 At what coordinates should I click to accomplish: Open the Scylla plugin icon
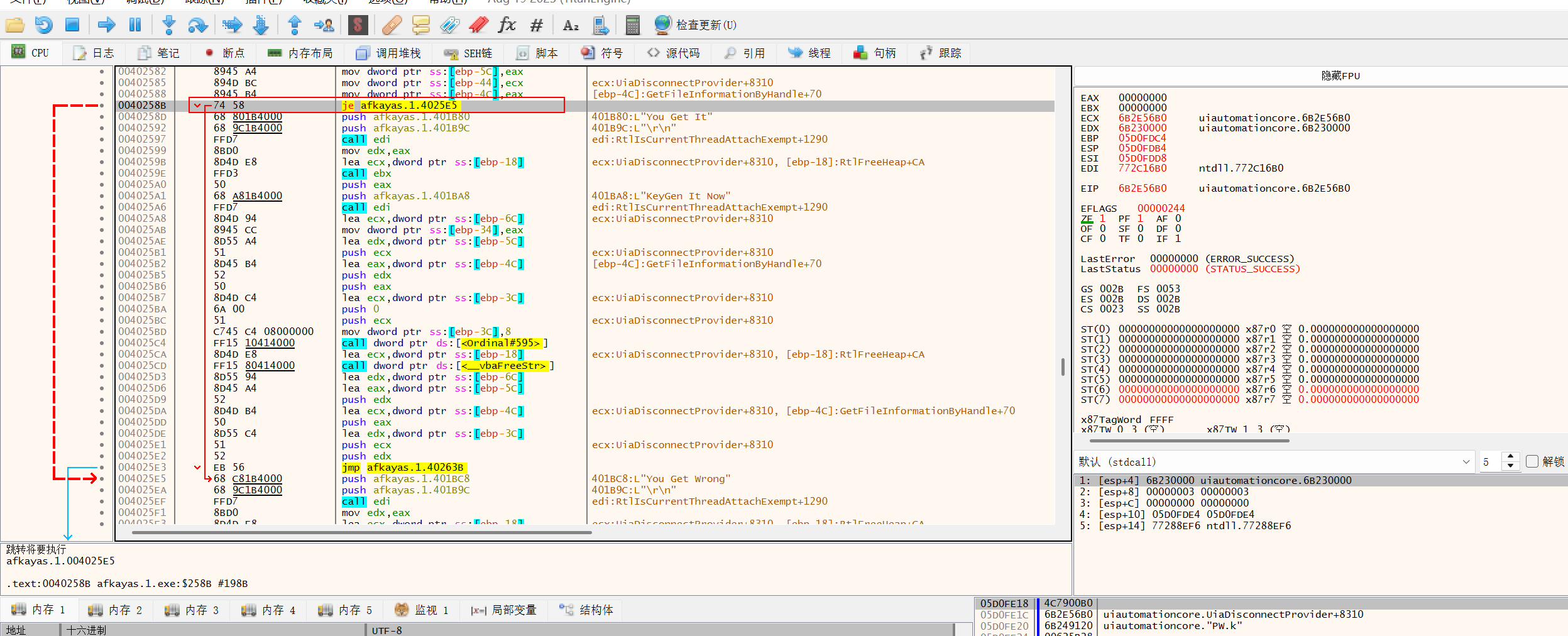[358, 25]
